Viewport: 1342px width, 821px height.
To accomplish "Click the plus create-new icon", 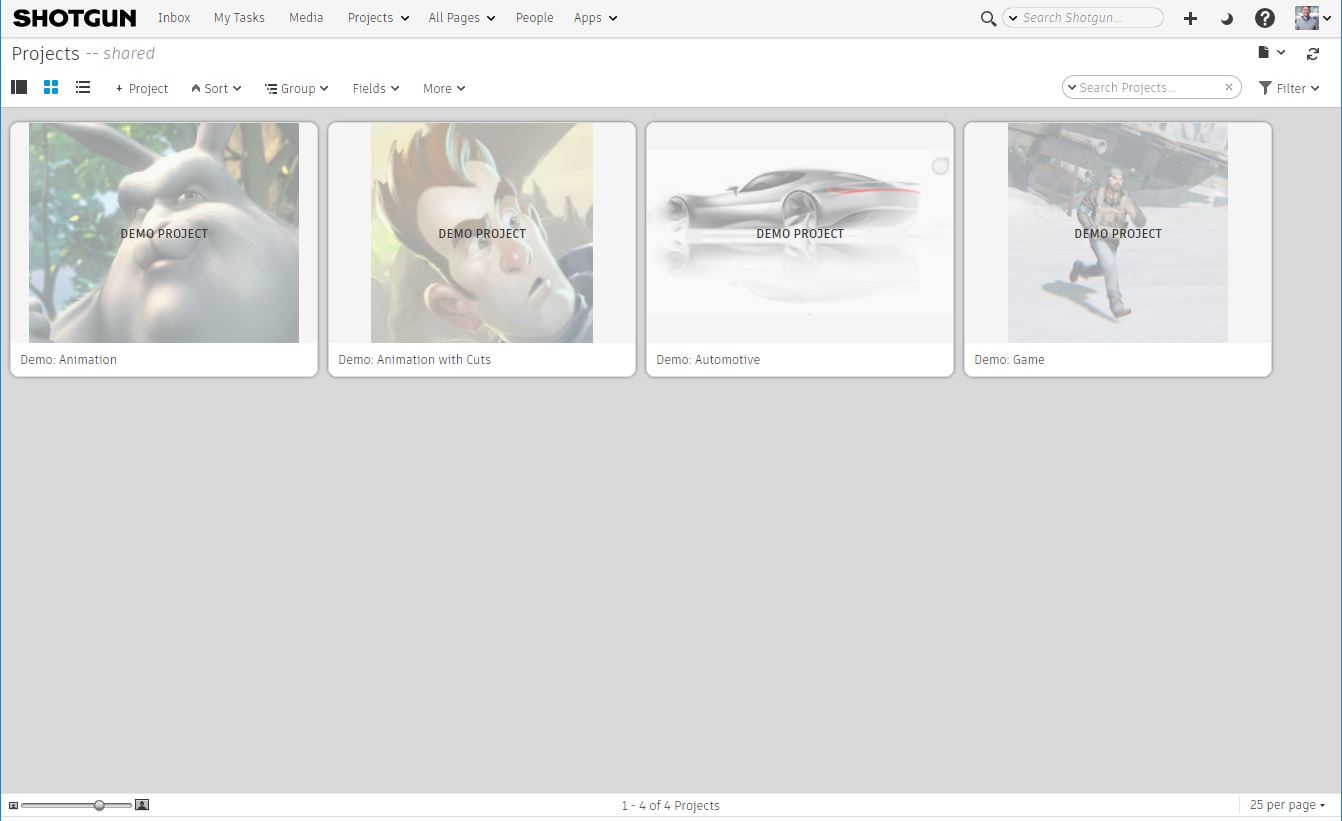I will 1190,18.
